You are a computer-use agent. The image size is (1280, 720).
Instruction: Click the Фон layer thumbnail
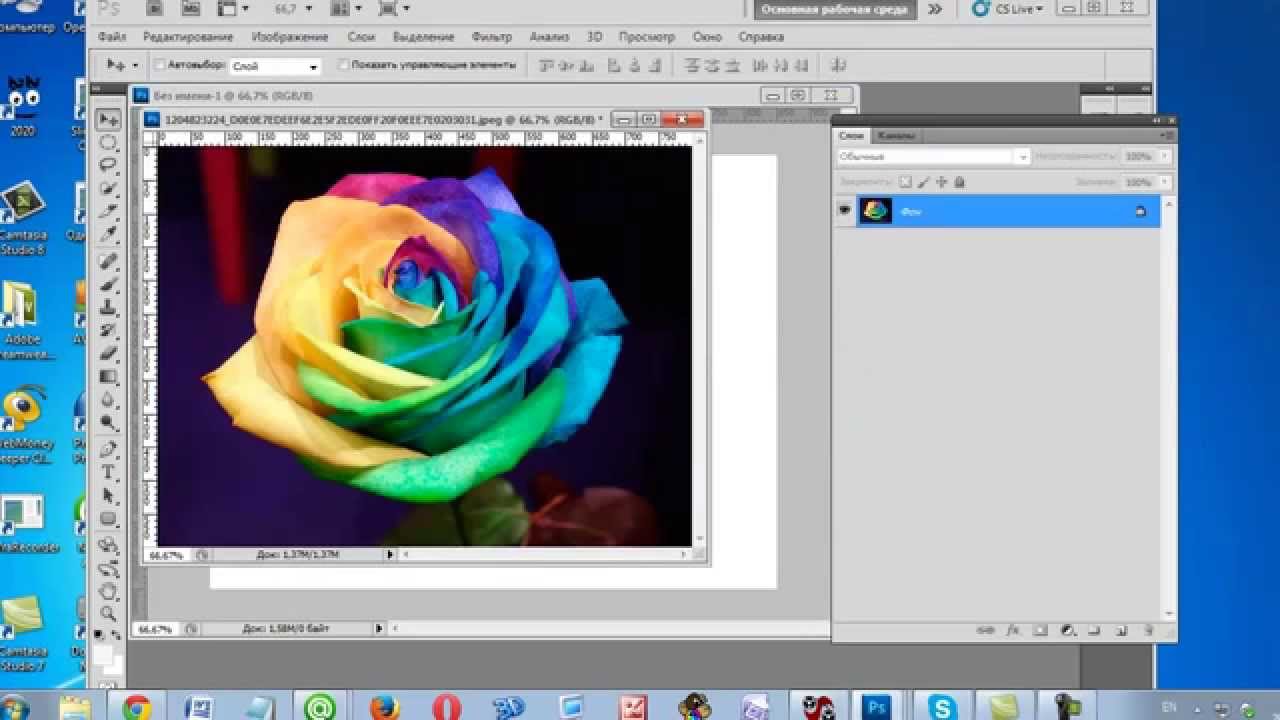pyautogui.click(x=876, y=211)
